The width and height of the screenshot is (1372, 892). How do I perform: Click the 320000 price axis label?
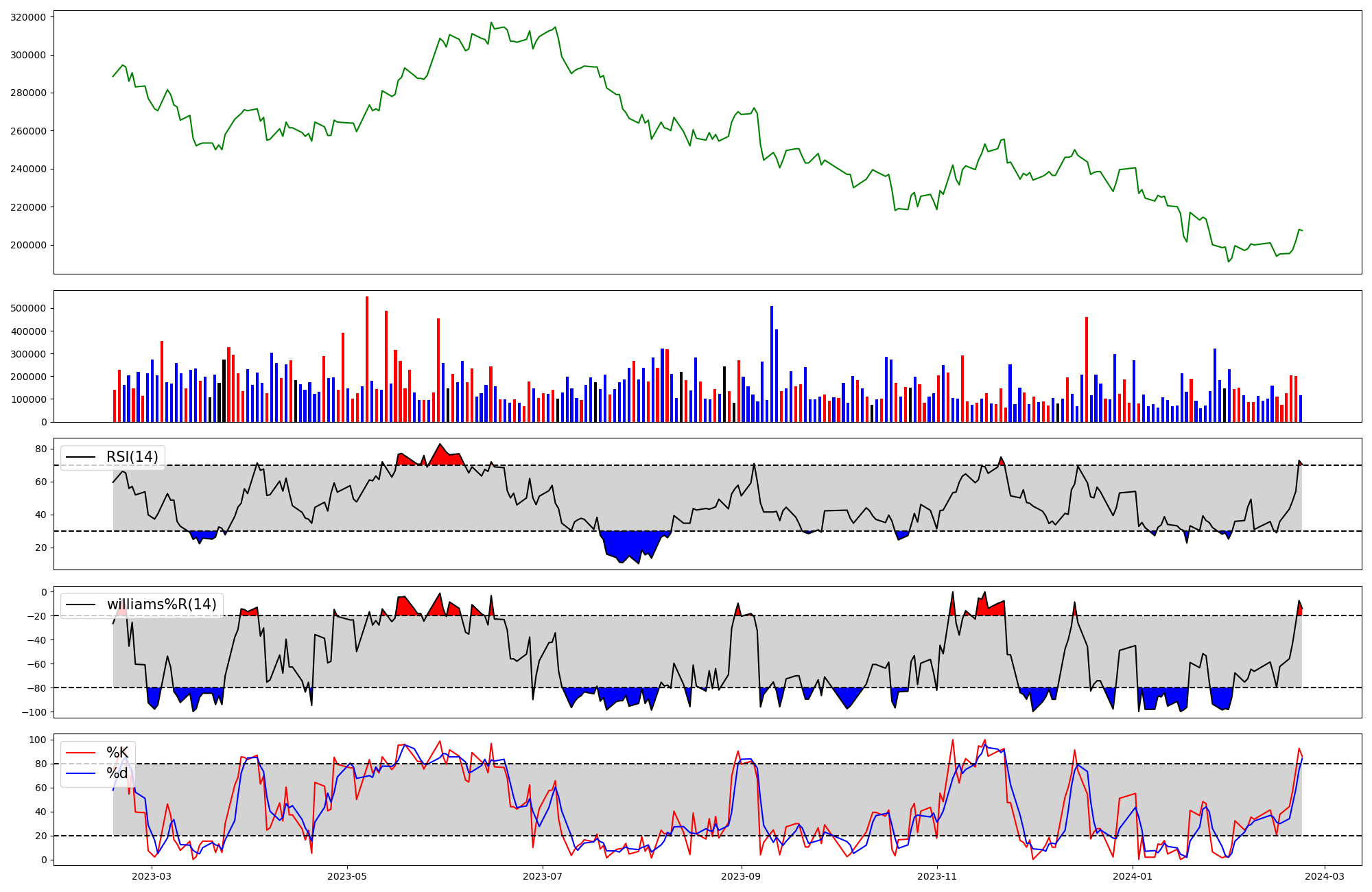[28, 17]
